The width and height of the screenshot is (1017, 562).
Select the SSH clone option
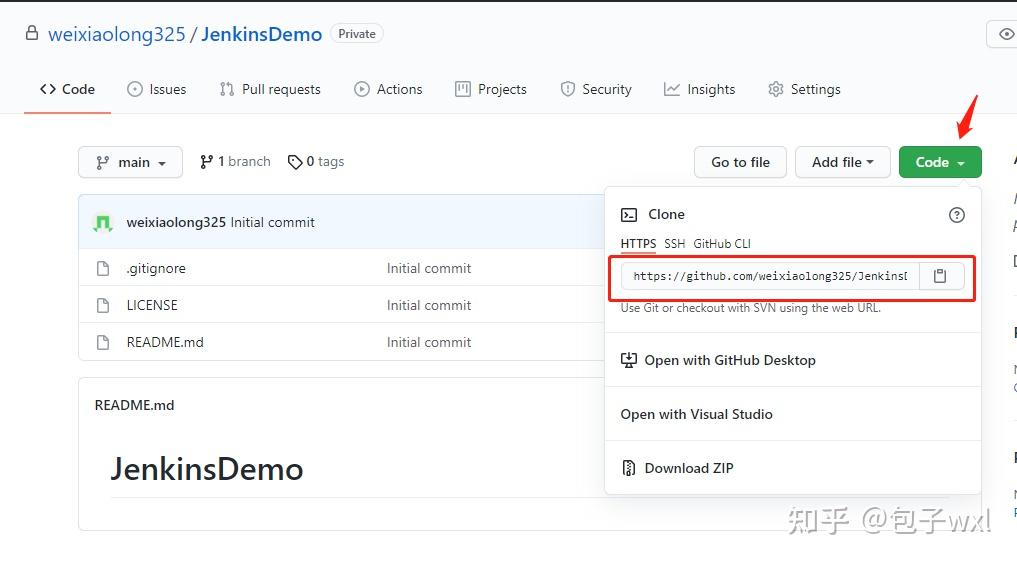point(675,243)
